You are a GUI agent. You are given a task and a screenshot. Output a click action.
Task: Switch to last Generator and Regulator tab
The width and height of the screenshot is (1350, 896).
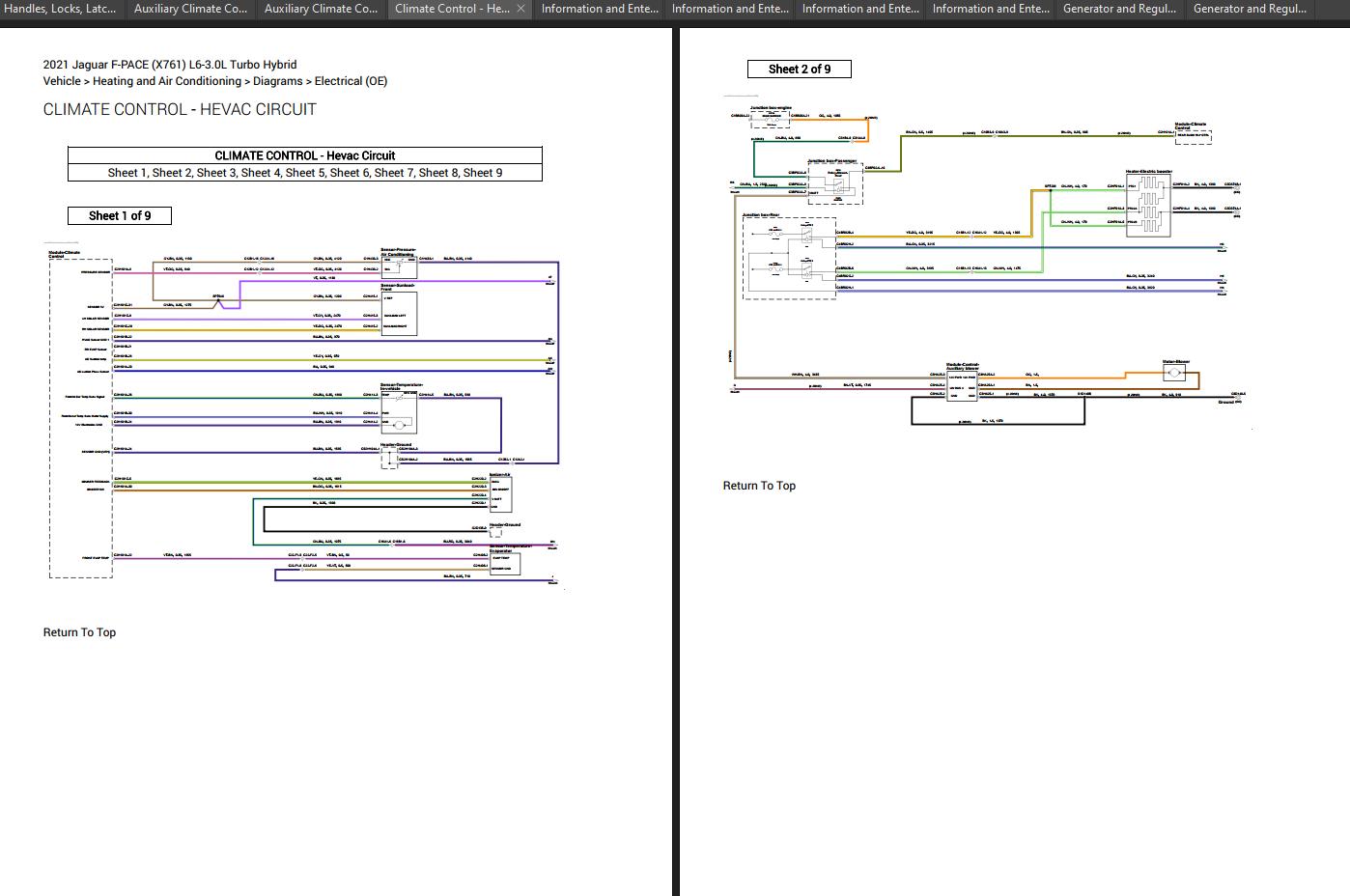(1250, 9)
